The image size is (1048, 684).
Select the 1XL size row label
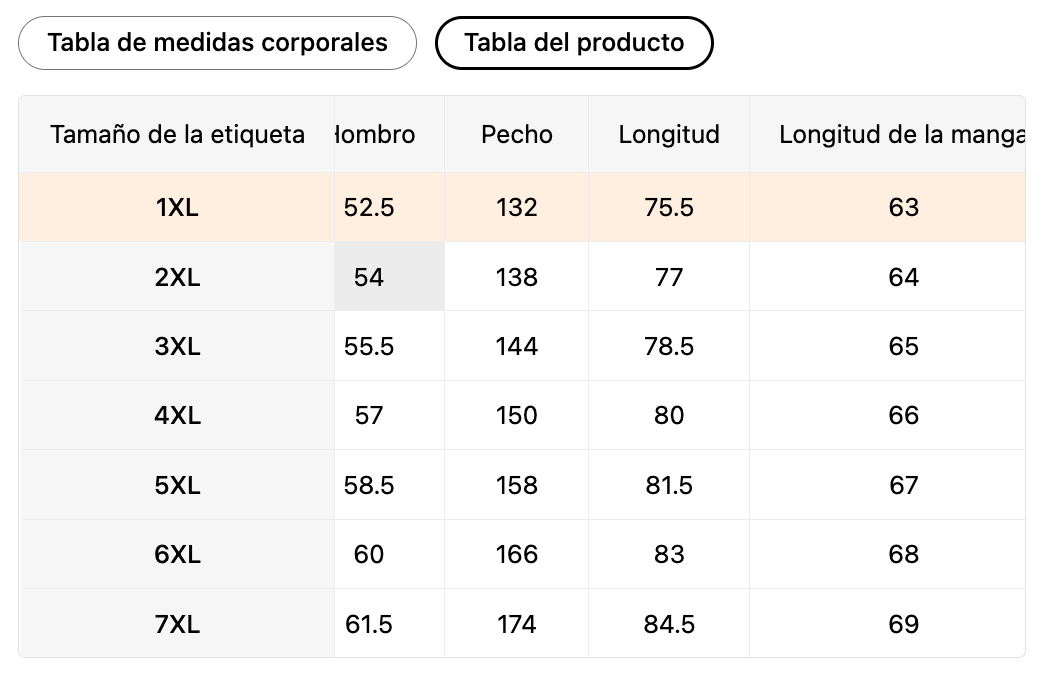coord(177,207)
